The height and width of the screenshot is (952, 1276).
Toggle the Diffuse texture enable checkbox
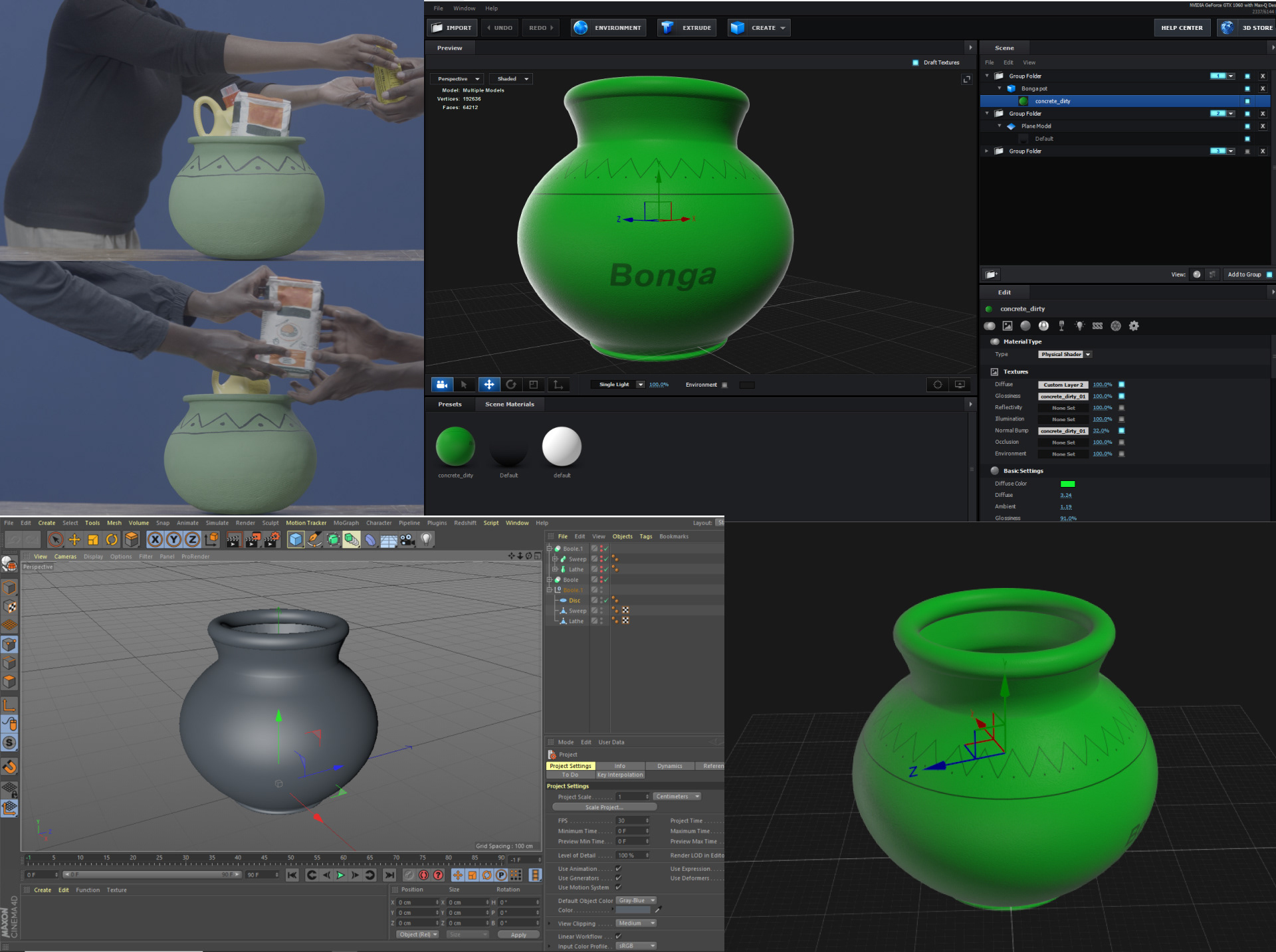[x=1121, y=385]
